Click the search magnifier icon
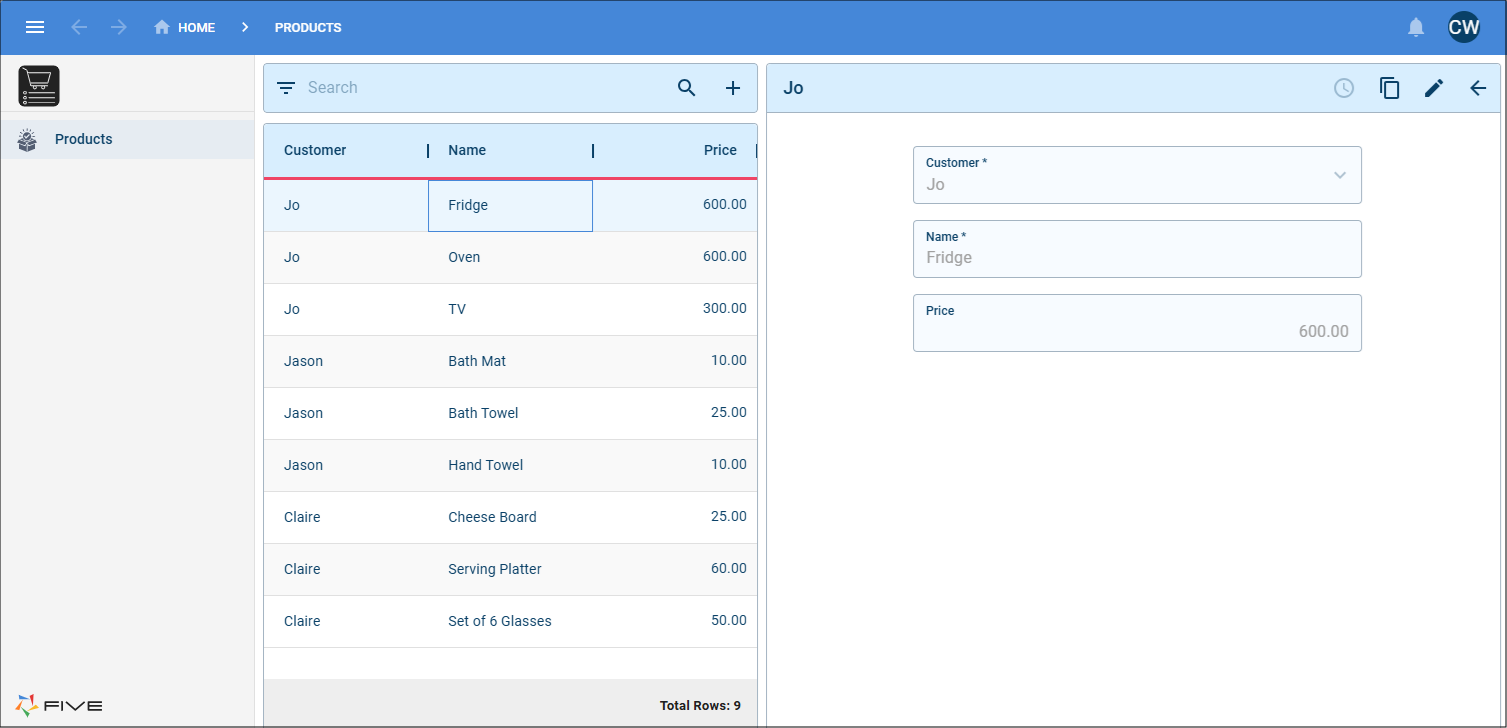Image resolution: width=1507 pixels, height=728 pixels. click(x=687, y=88)
